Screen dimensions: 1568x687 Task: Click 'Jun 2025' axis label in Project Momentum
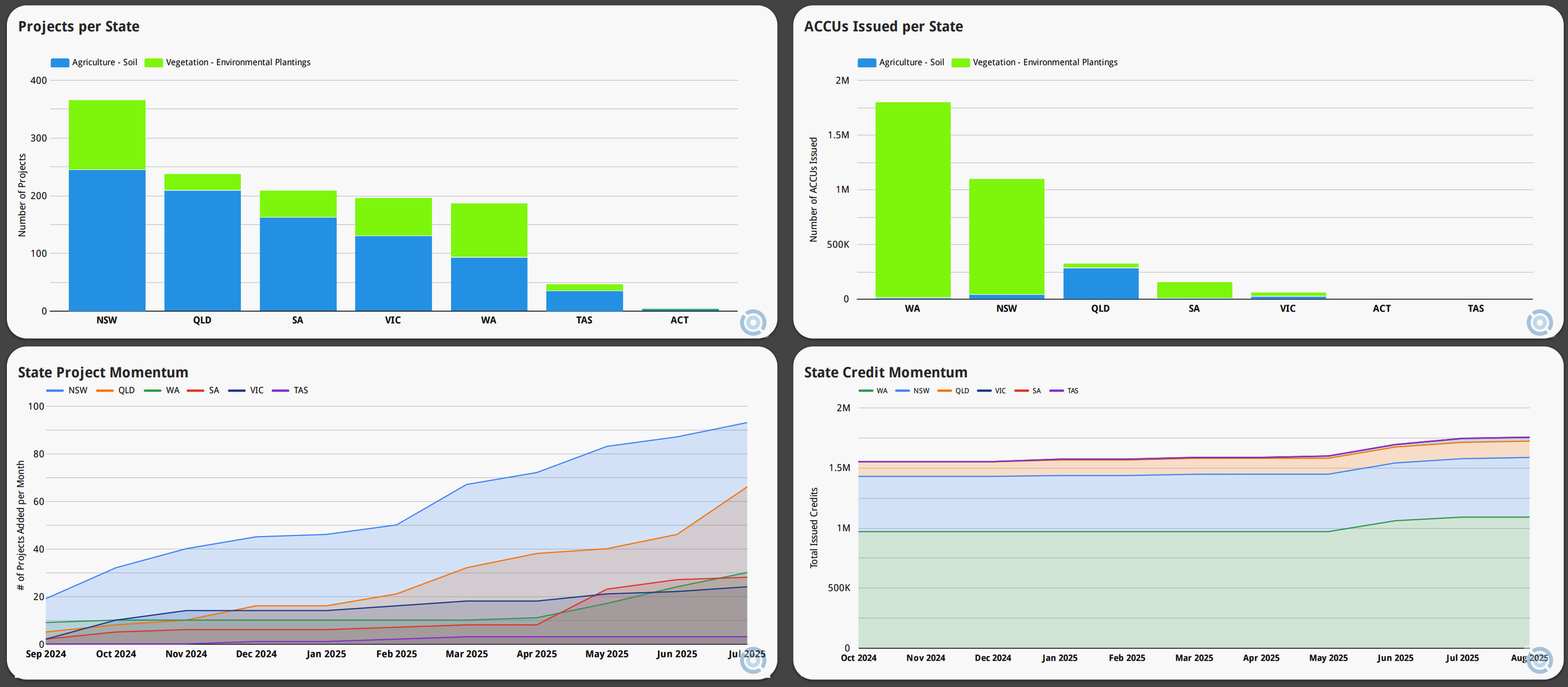(677, 654)
